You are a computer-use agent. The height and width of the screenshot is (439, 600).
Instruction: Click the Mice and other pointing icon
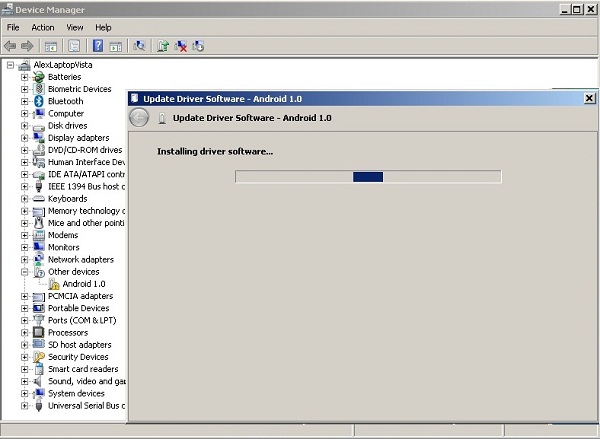click(x=39, y=223)
